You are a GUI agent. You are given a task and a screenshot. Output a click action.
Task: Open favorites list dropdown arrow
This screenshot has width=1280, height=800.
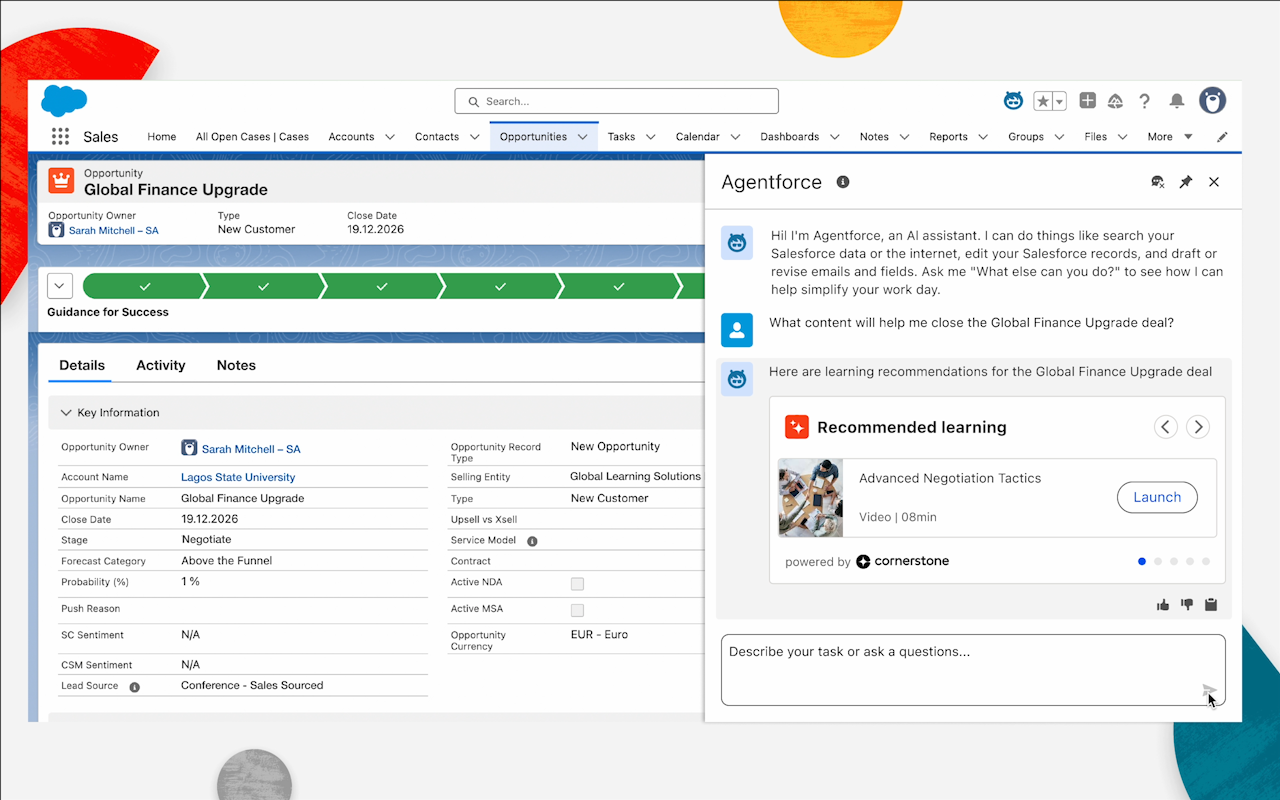pos(1059,101)
